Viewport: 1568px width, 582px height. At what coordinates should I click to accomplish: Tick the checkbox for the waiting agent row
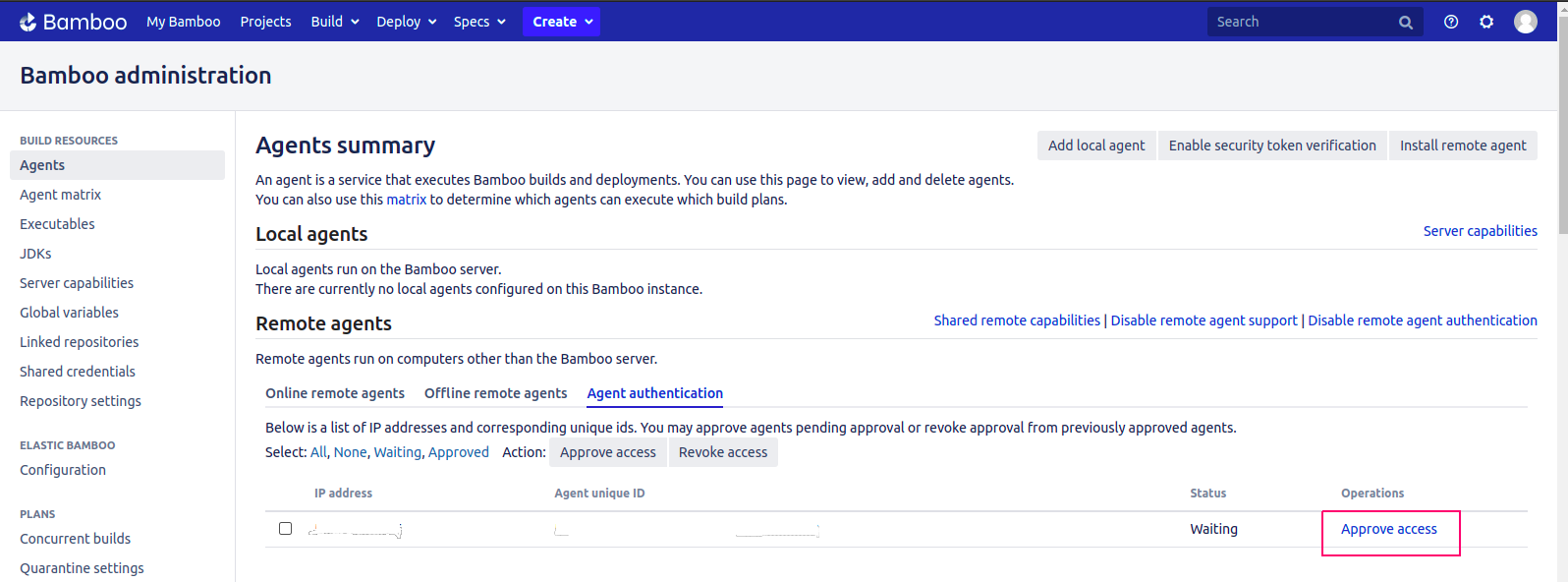click(x=285, y=529)
